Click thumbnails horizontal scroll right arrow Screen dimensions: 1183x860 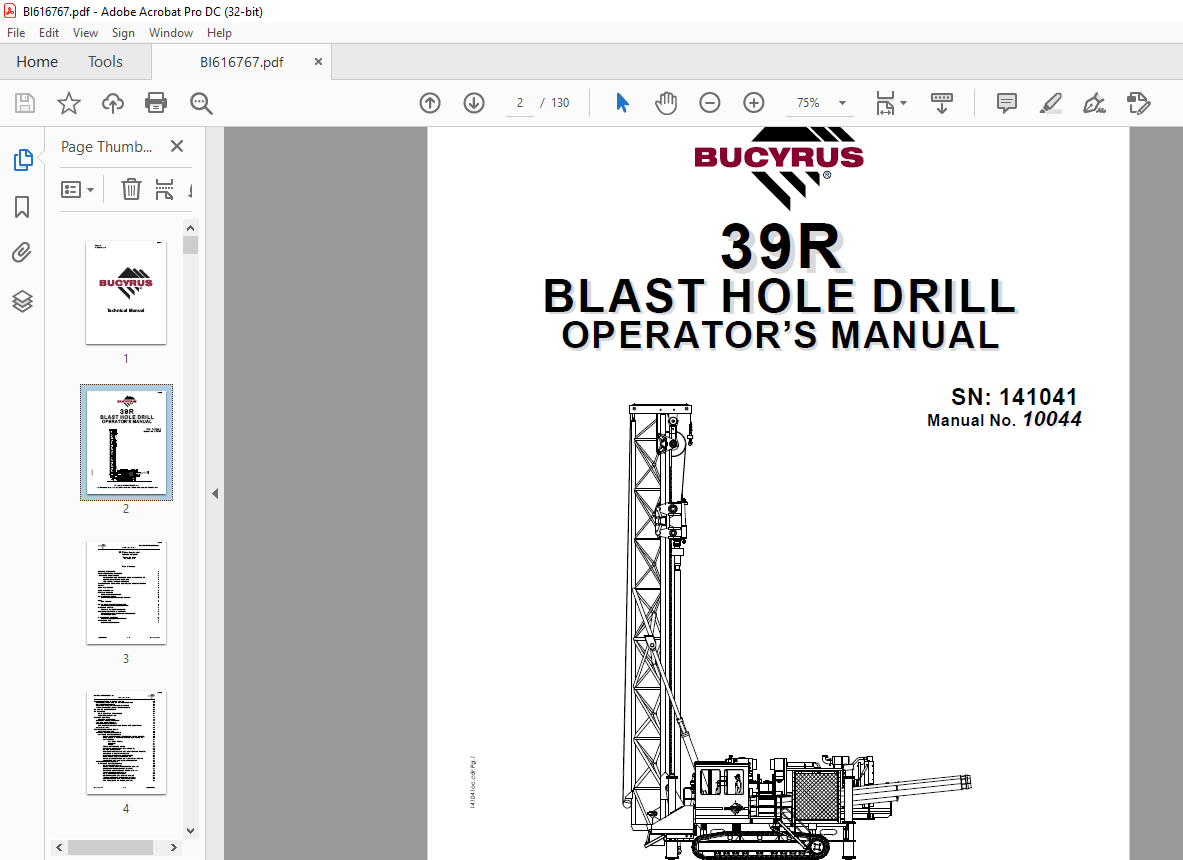(x=174, y=847)
